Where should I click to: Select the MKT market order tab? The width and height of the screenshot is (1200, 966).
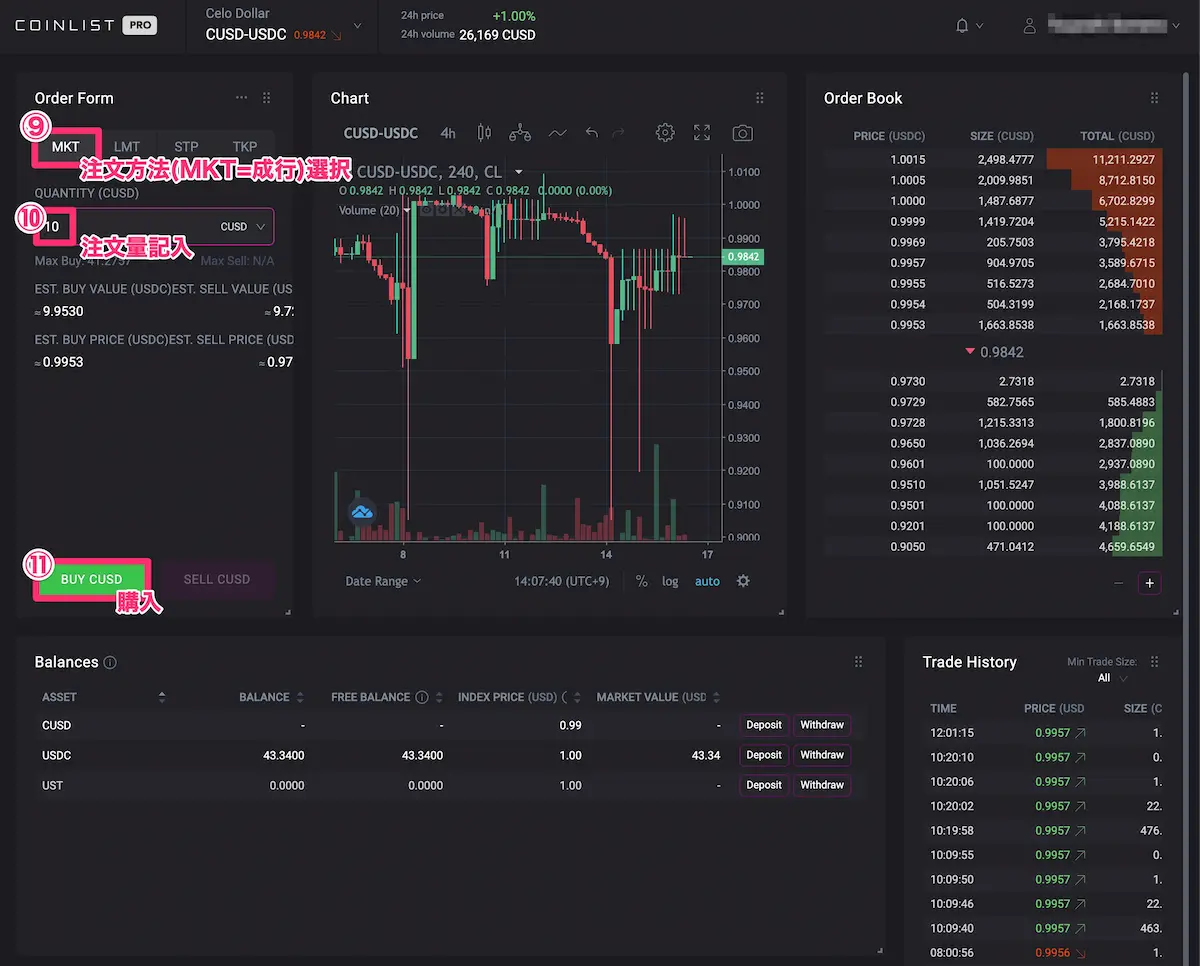(x=66, y=147)
